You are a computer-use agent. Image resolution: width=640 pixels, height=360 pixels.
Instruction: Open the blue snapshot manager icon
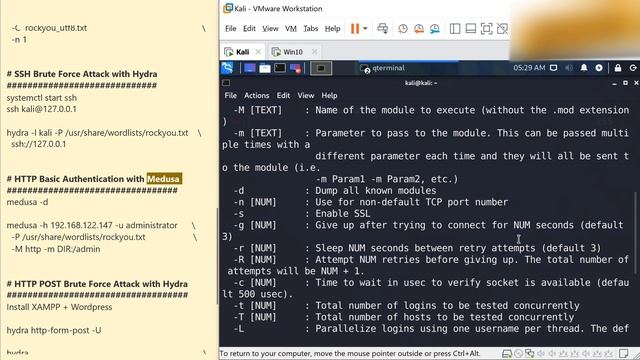[x=435, y=29]
